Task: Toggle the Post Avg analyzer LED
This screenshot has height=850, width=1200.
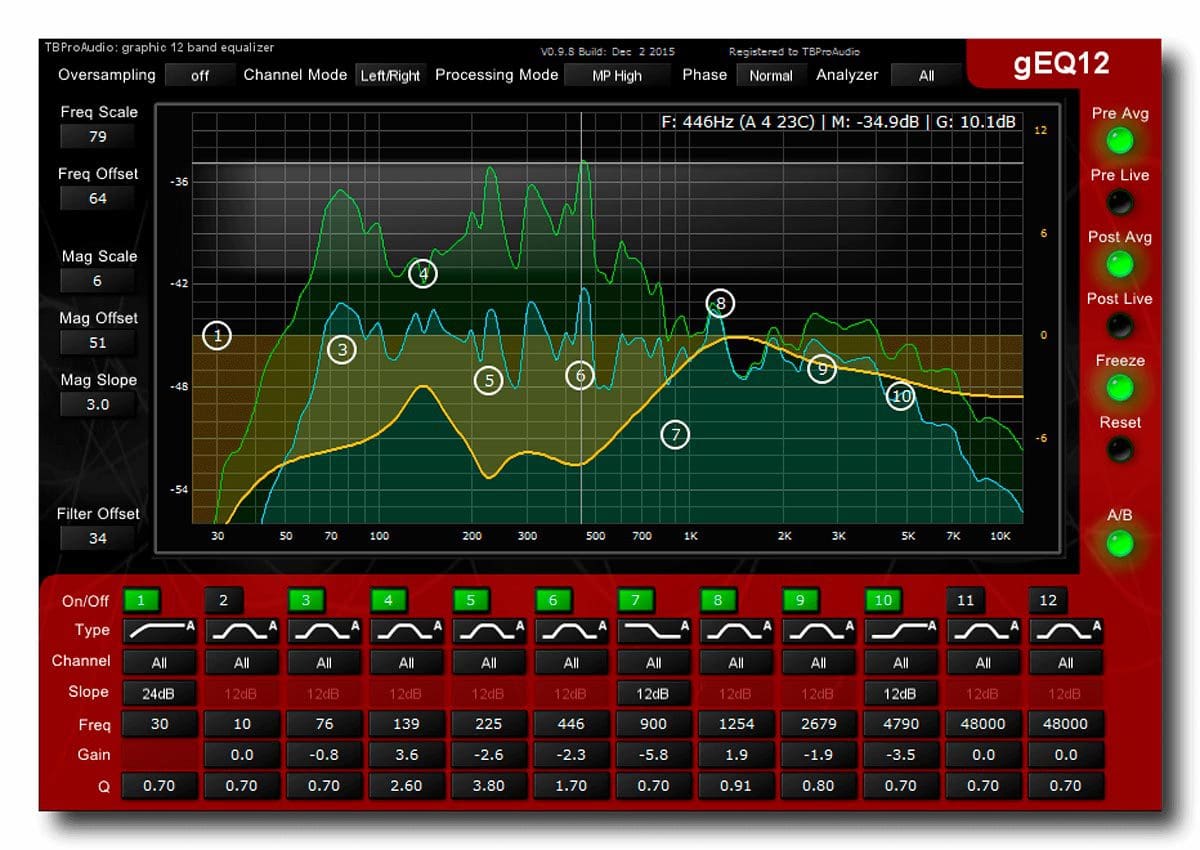Action: 1120,263
